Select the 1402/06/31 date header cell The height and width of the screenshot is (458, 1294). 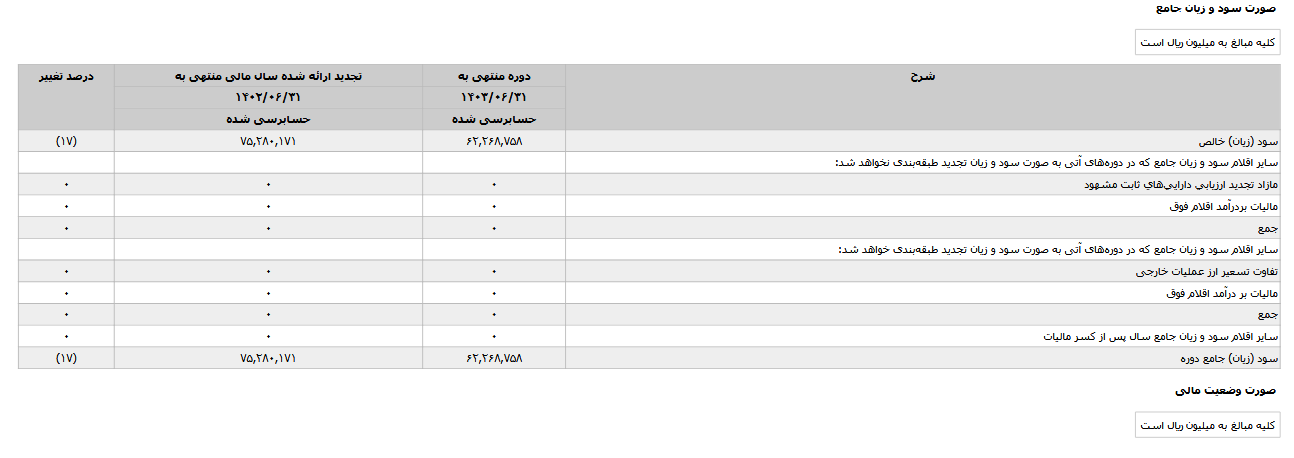pos(268,97)
